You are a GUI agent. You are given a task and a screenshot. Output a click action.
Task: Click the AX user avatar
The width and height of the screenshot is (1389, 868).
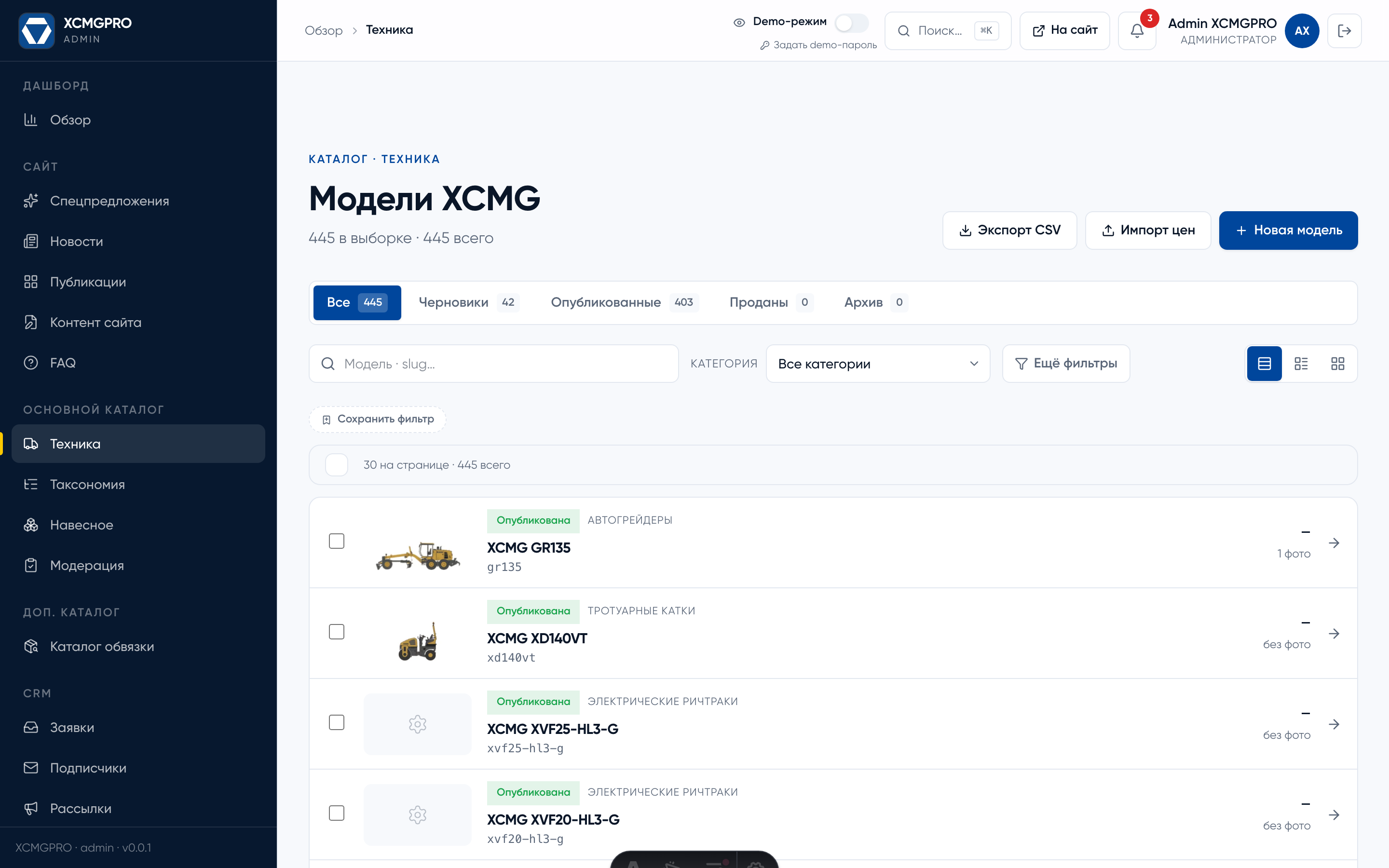point(1301,30)
